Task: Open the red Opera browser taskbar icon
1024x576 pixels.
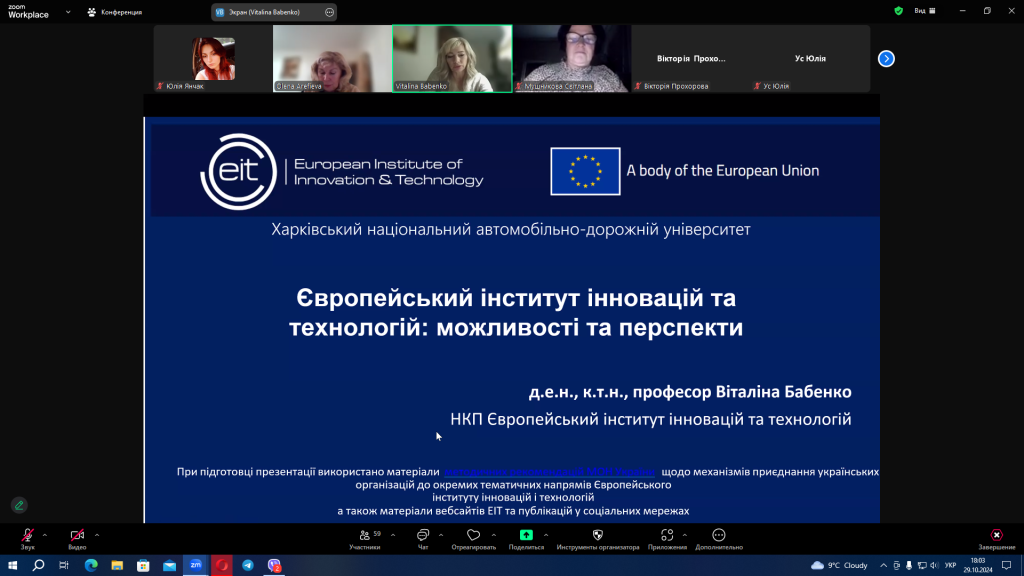Action: tap(222, 565)
